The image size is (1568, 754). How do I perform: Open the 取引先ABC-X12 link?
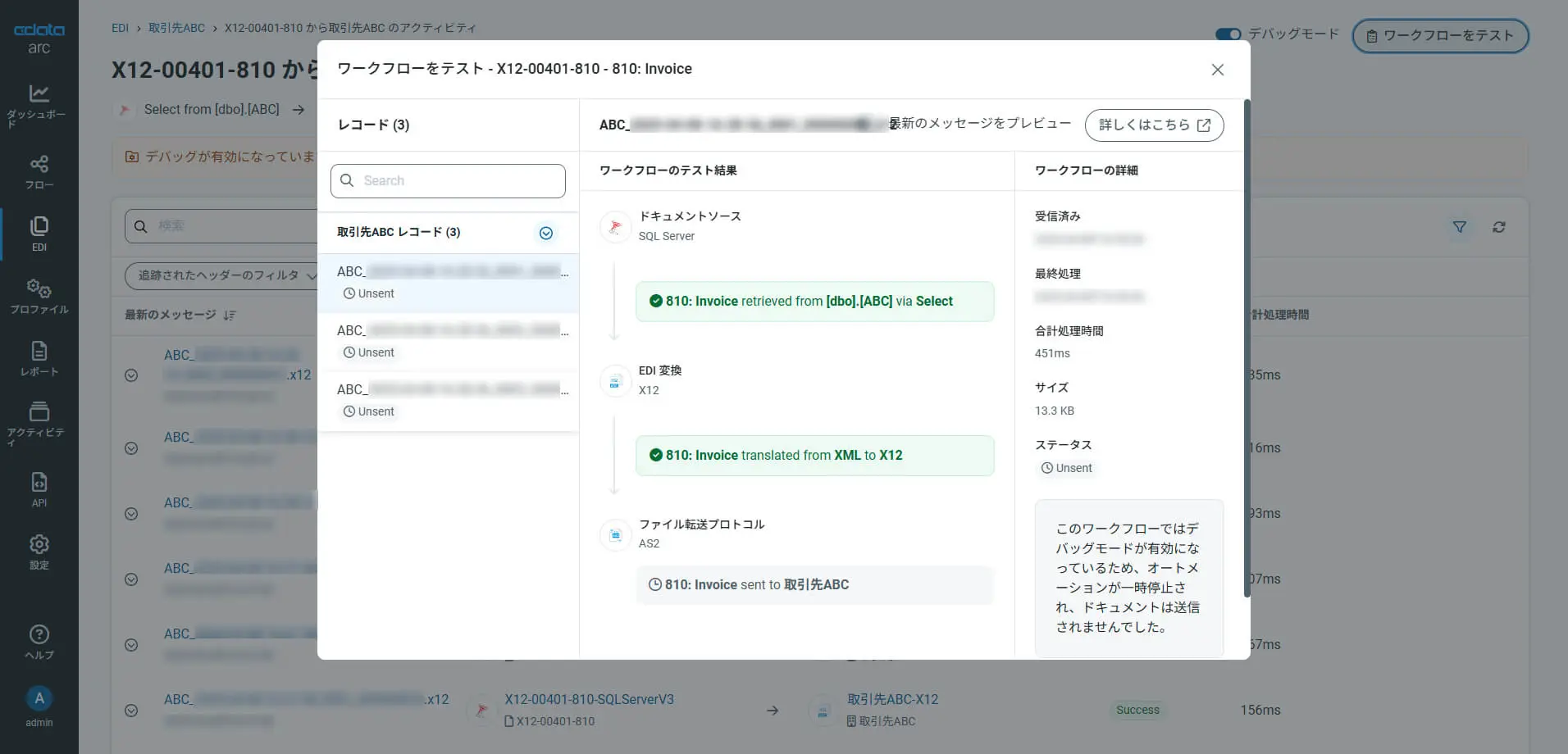[892, 699]
